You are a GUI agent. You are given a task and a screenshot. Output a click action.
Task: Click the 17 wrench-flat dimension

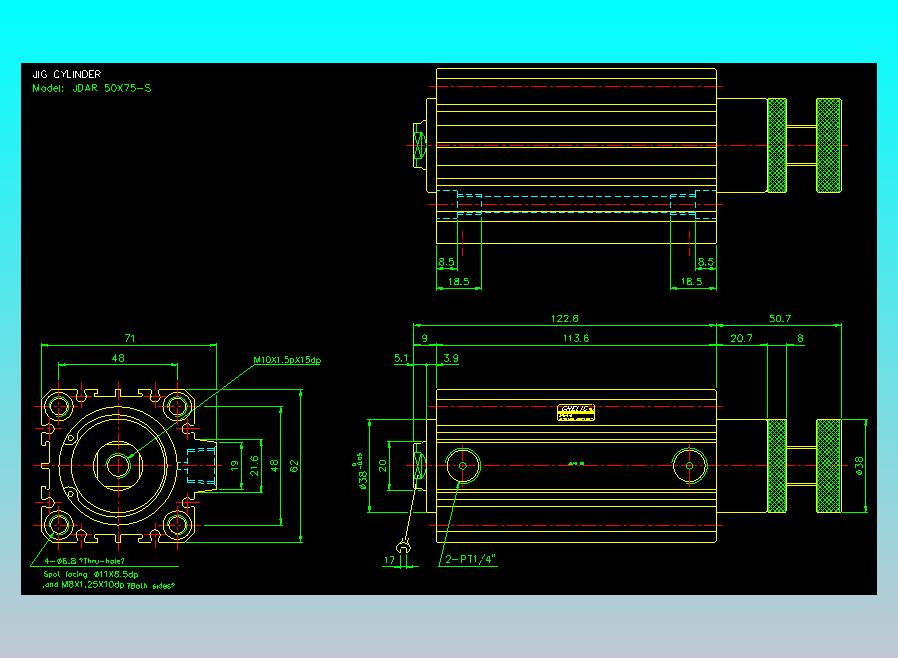point(389,560)
